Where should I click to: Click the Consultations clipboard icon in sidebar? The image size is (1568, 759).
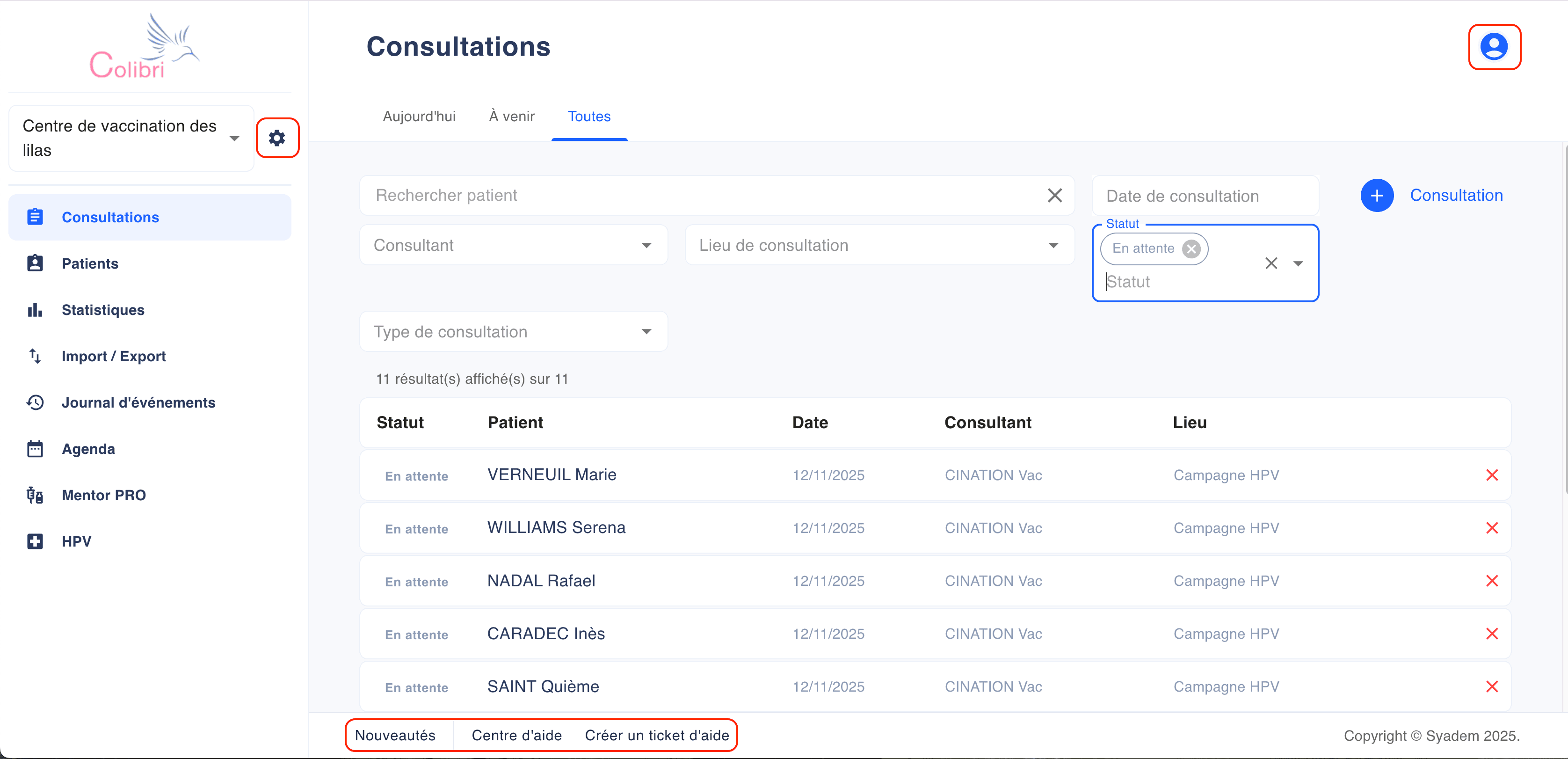tap(35, 217)
